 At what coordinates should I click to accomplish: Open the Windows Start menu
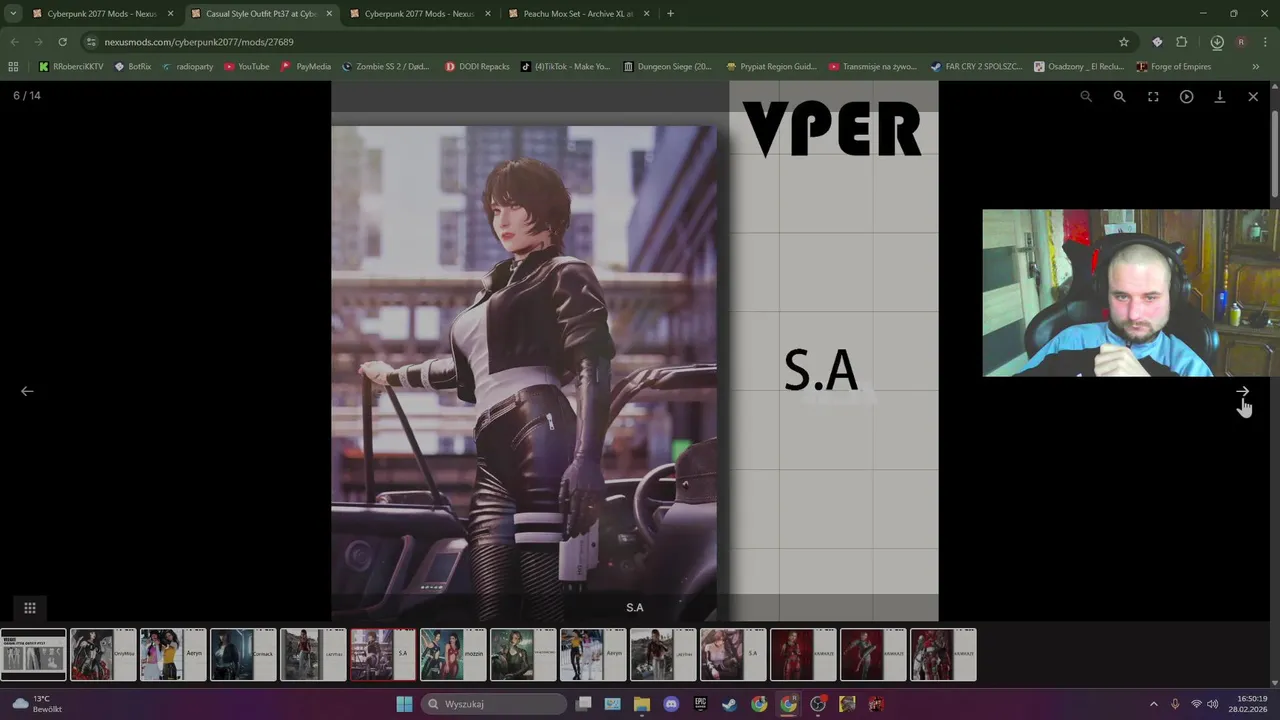tap(404, 704)
